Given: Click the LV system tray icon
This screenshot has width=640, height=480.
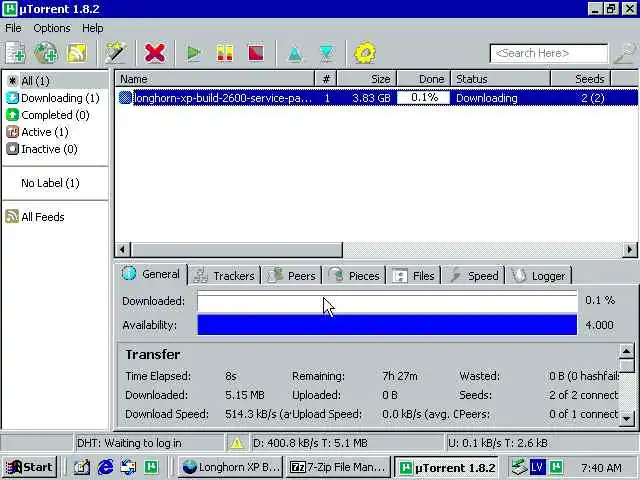Looking at the screenshot, I should [x=538, y=467].
